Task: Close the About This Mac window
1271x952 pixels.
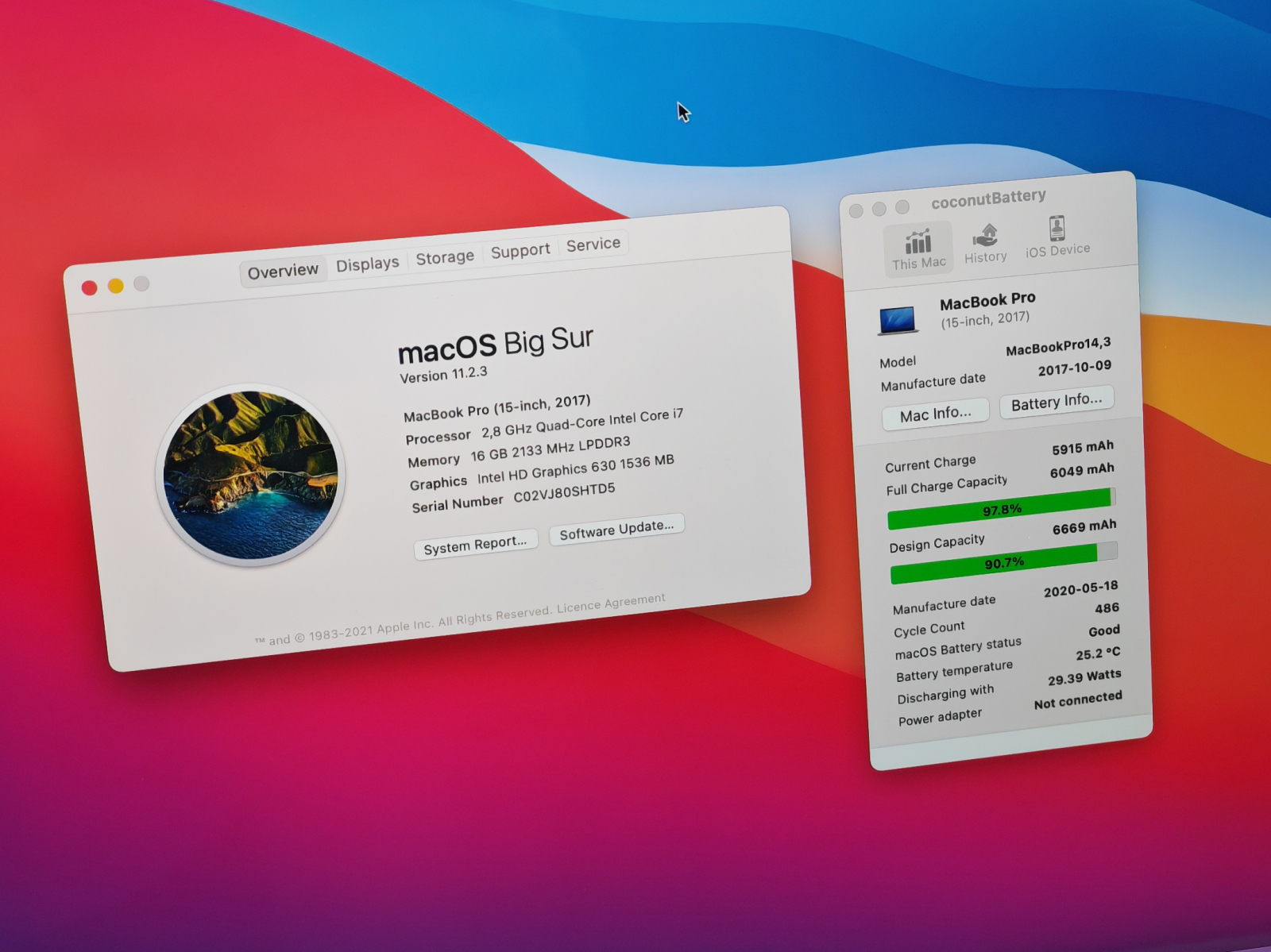Action: (90, 287)
